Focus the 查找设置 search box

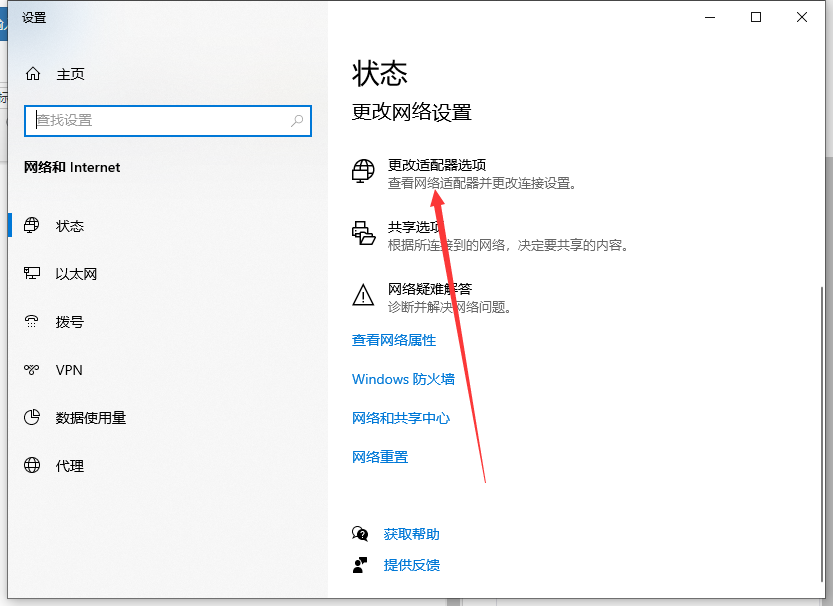[160, 121]
